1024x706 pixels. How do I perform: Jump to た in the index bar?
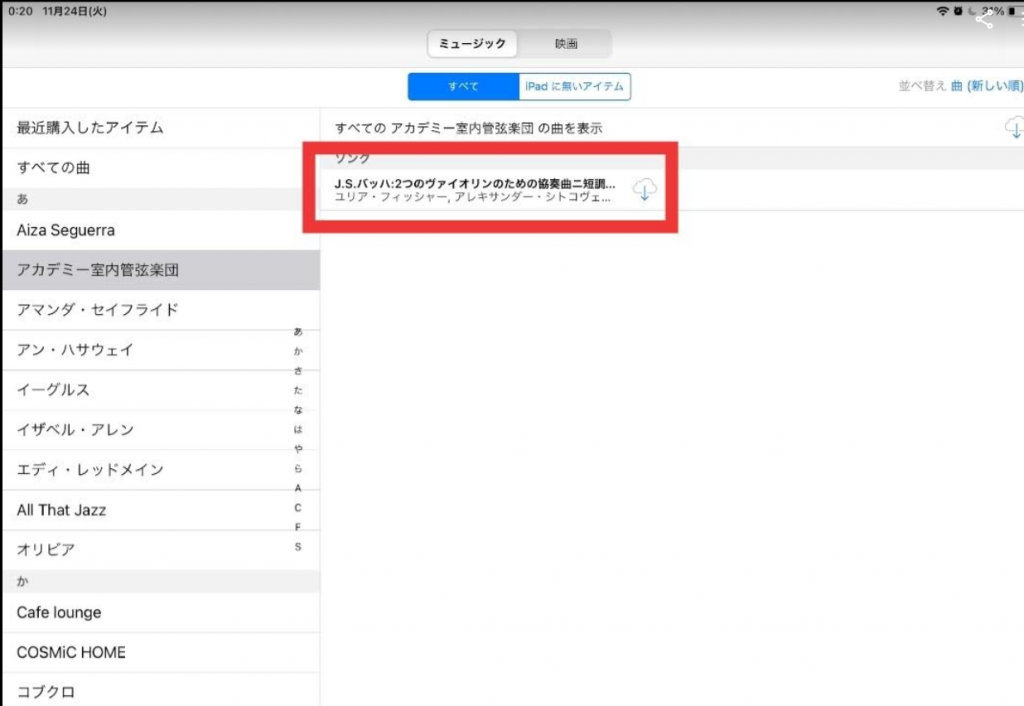click(x=298, y=390)
